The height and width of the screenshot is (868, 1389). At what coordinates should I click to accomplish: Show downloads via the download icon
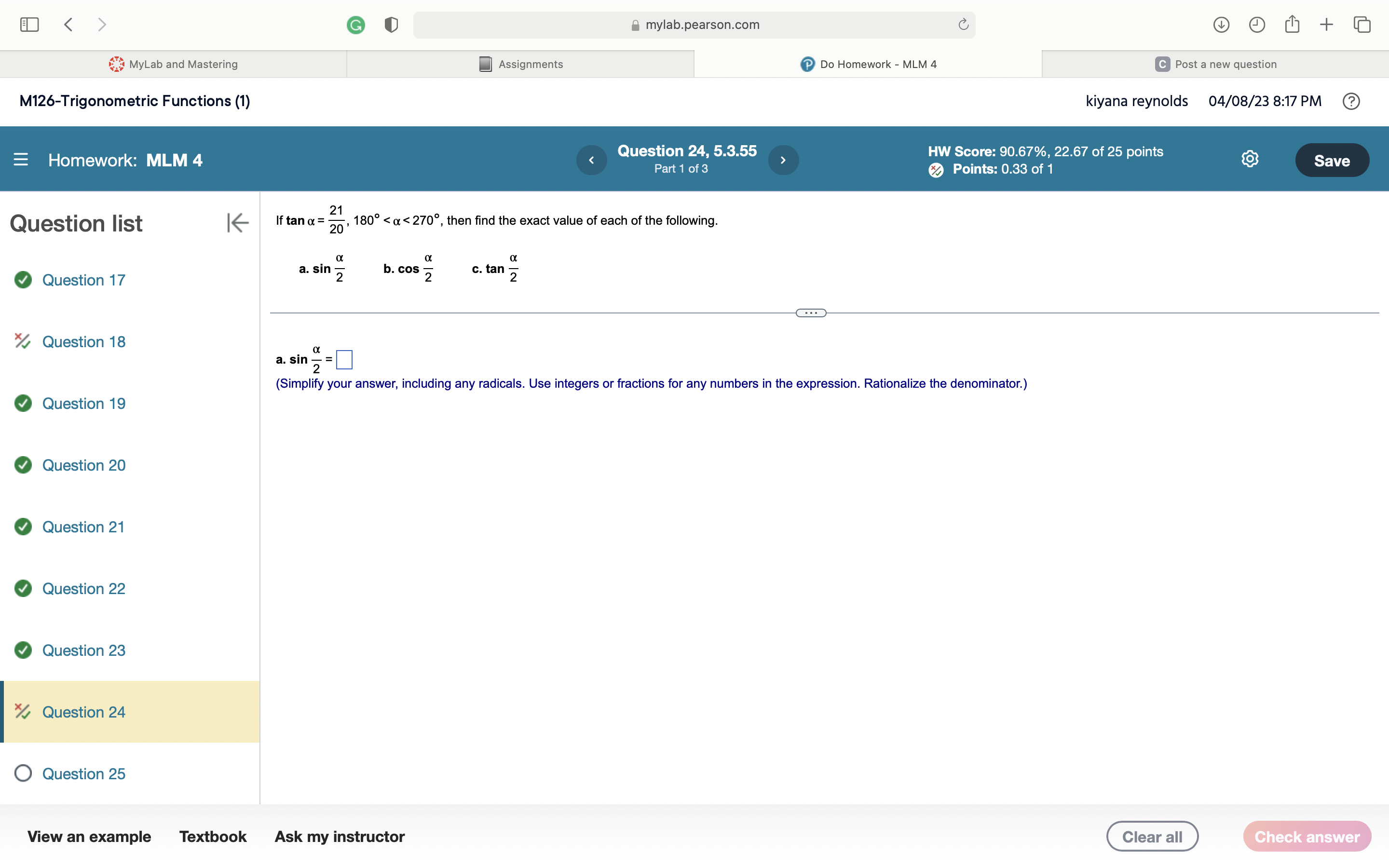(x=1221, y=25)
